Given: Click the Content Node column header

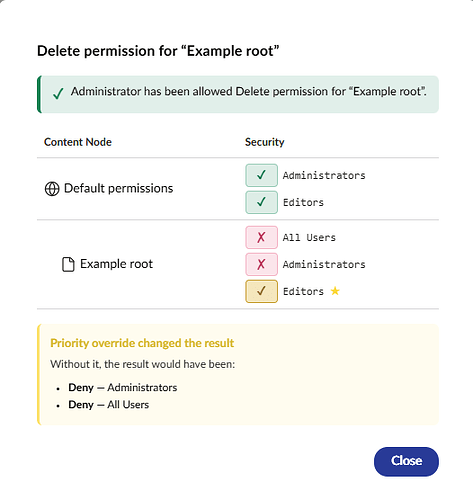Looking at the screenshot, I should click(x=78, y=142).
